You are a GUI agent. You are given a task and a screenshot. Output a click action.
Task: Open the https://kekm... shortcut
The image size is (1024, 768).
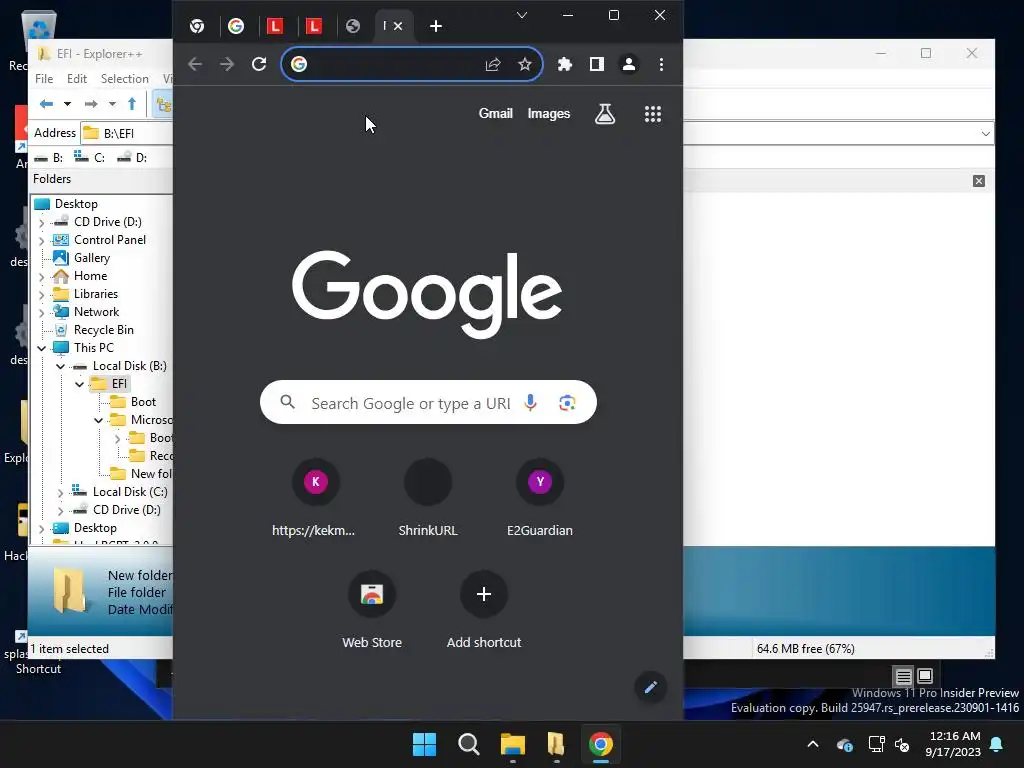pos(315,499)
